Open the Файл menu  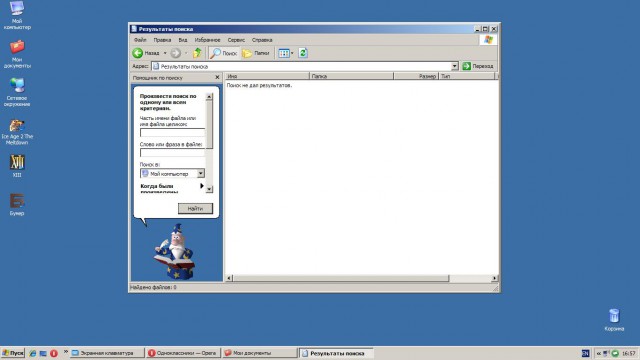coord(140,40)
